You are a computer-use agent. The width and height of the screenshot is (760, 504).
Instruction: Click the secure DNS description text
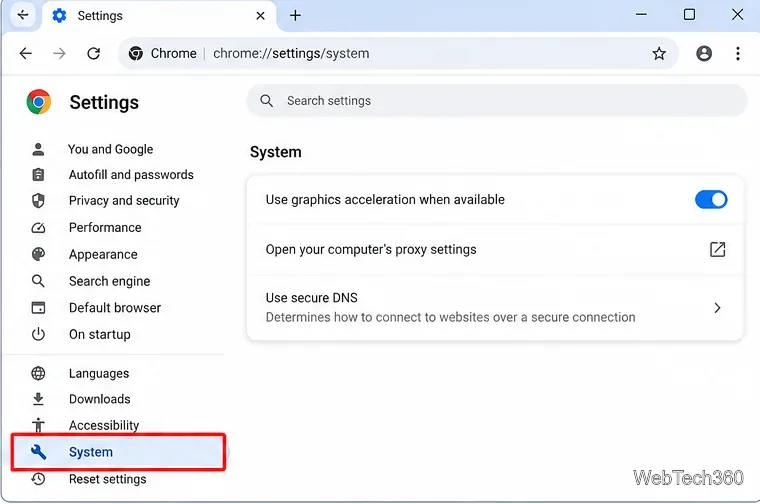tap(450, 317)
